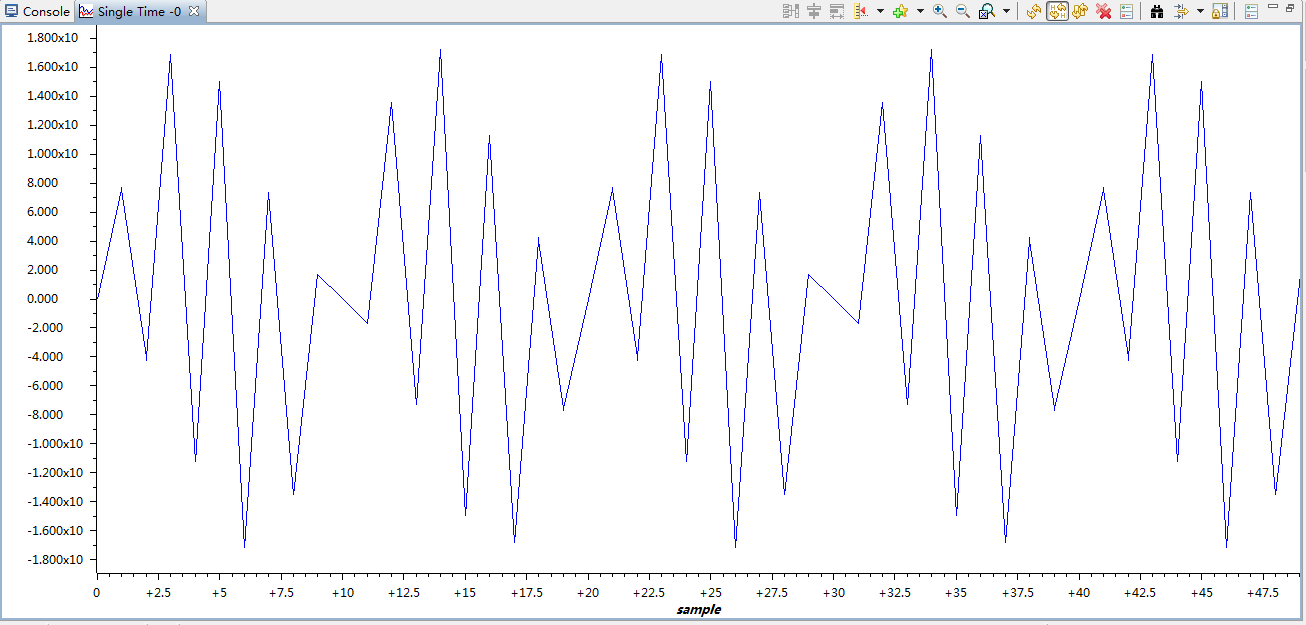Click the rightmost properties list icon
Viewport: 1306px width, 625px height.
click(1252, 11)
